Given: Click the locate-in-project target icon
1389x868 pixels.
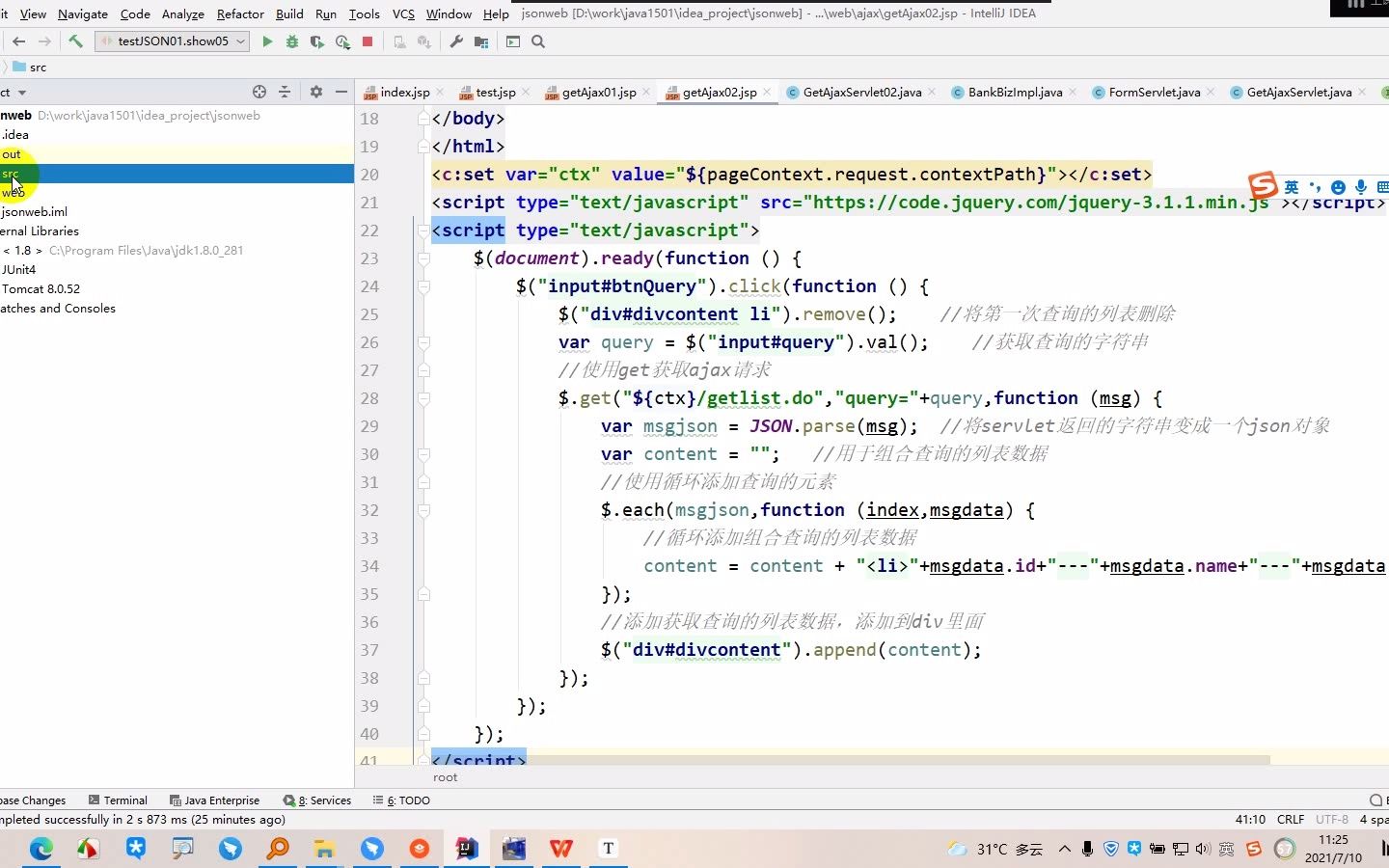Looking at the screenshot, I should click(x=259, y=92).
